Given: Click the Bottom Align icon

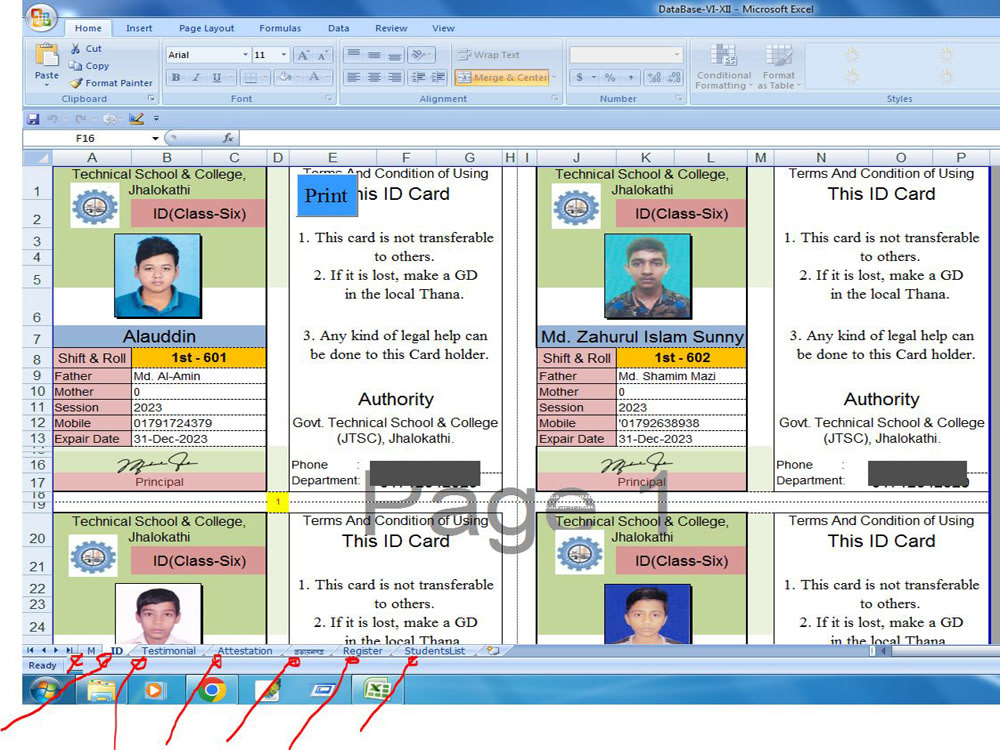Looking at the screenshot, I should pyautogui.click(x=395, y=55).
